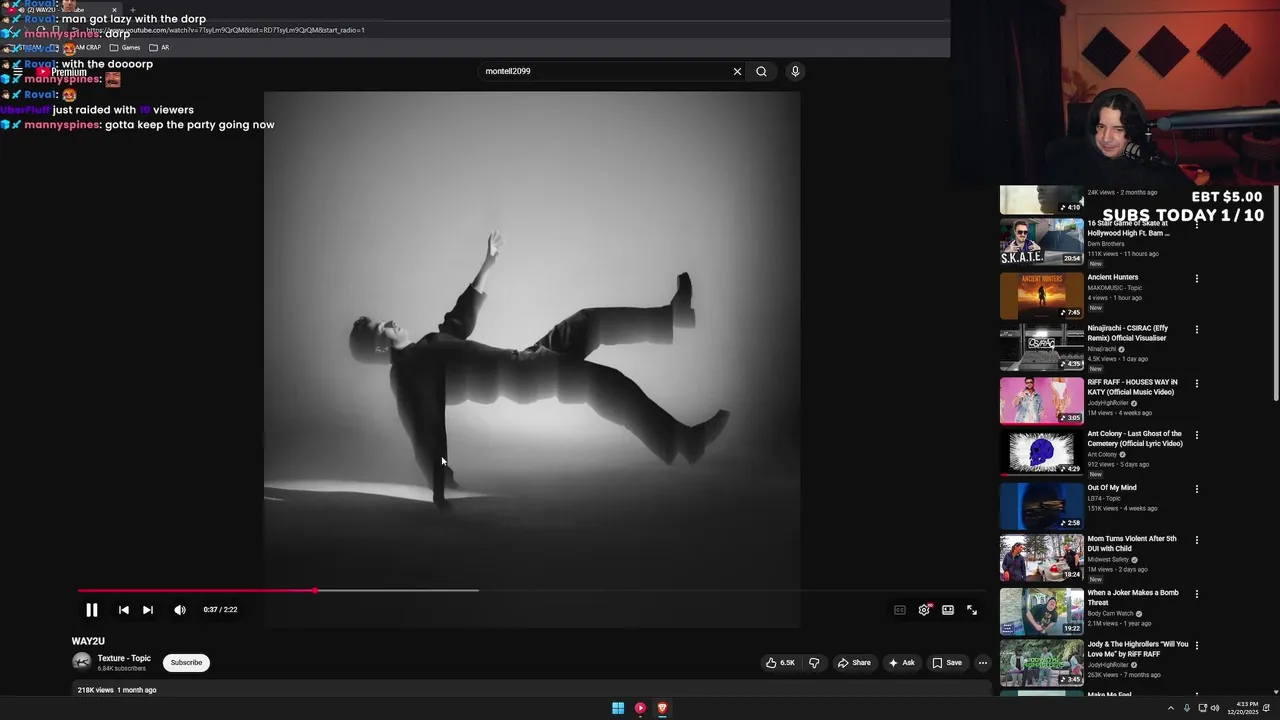Open the Body Cam Watch channel link

pos(1111,613)
